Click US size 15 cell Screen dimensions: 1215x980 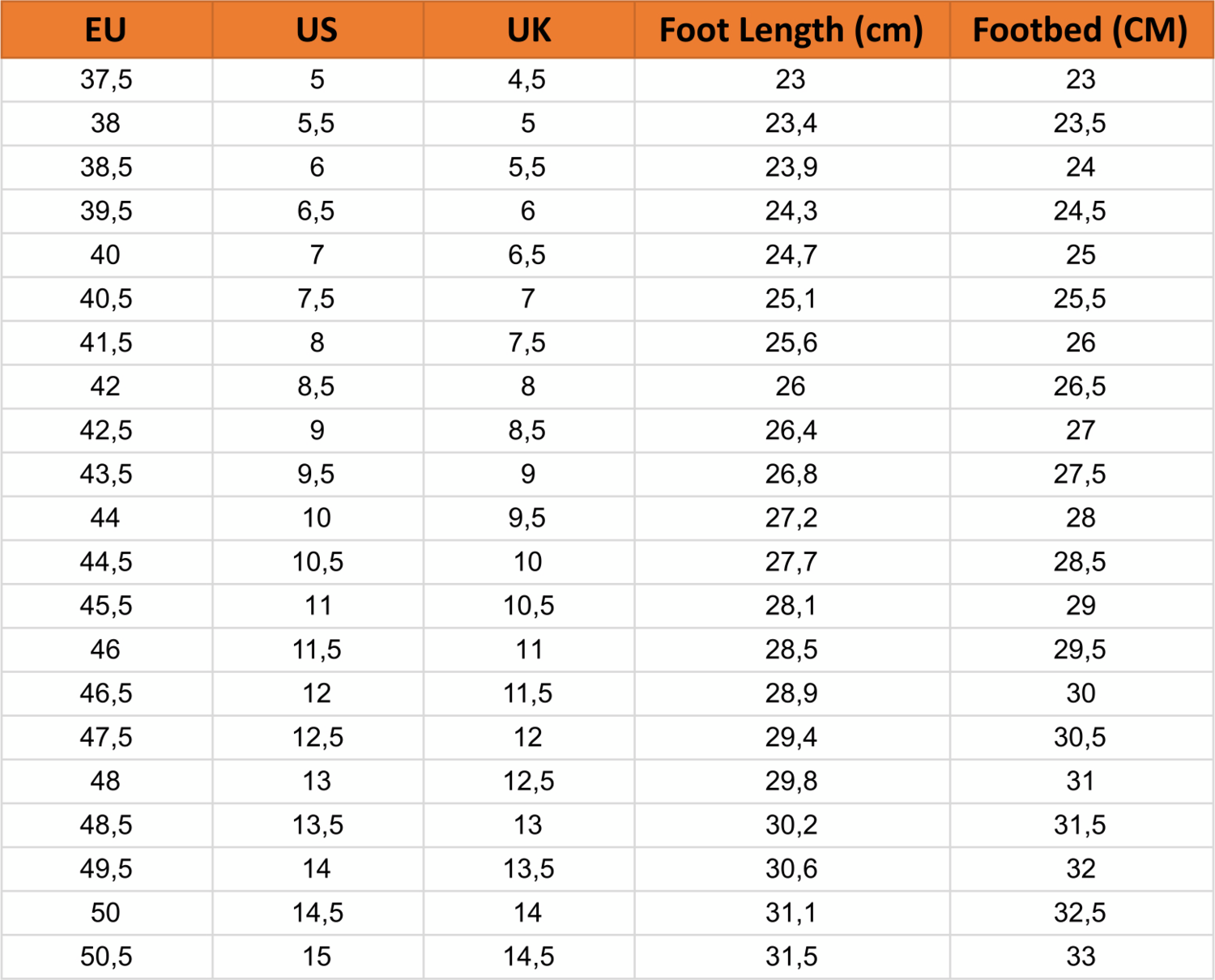point(317,957)
